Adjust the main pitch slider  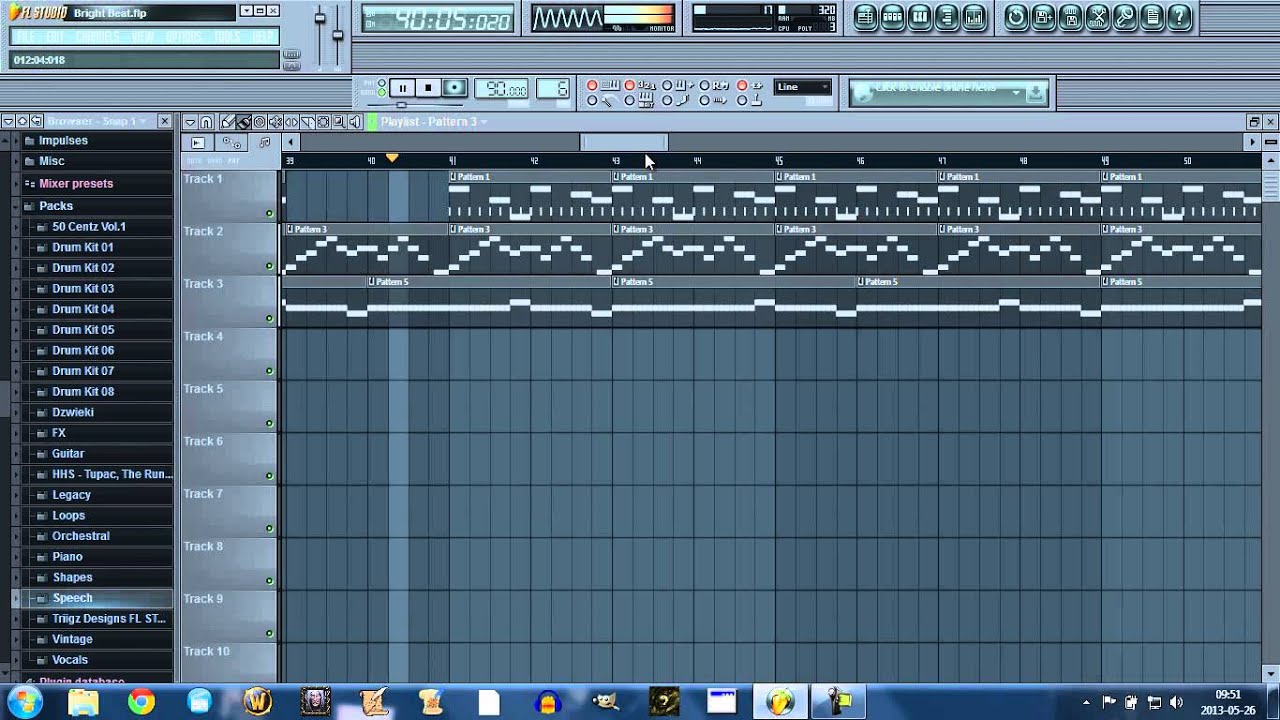pyautogui.click(x=338, y=35)
